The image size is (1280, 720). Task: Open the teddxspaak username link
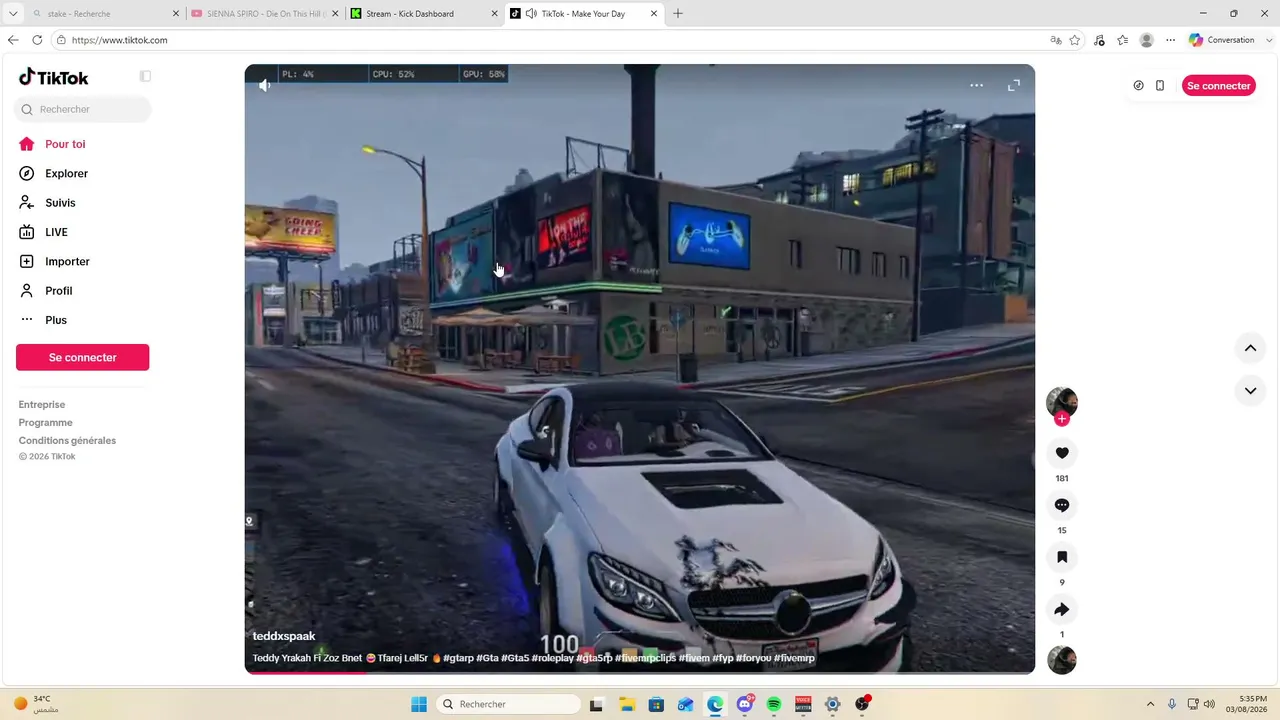point(284,636)
